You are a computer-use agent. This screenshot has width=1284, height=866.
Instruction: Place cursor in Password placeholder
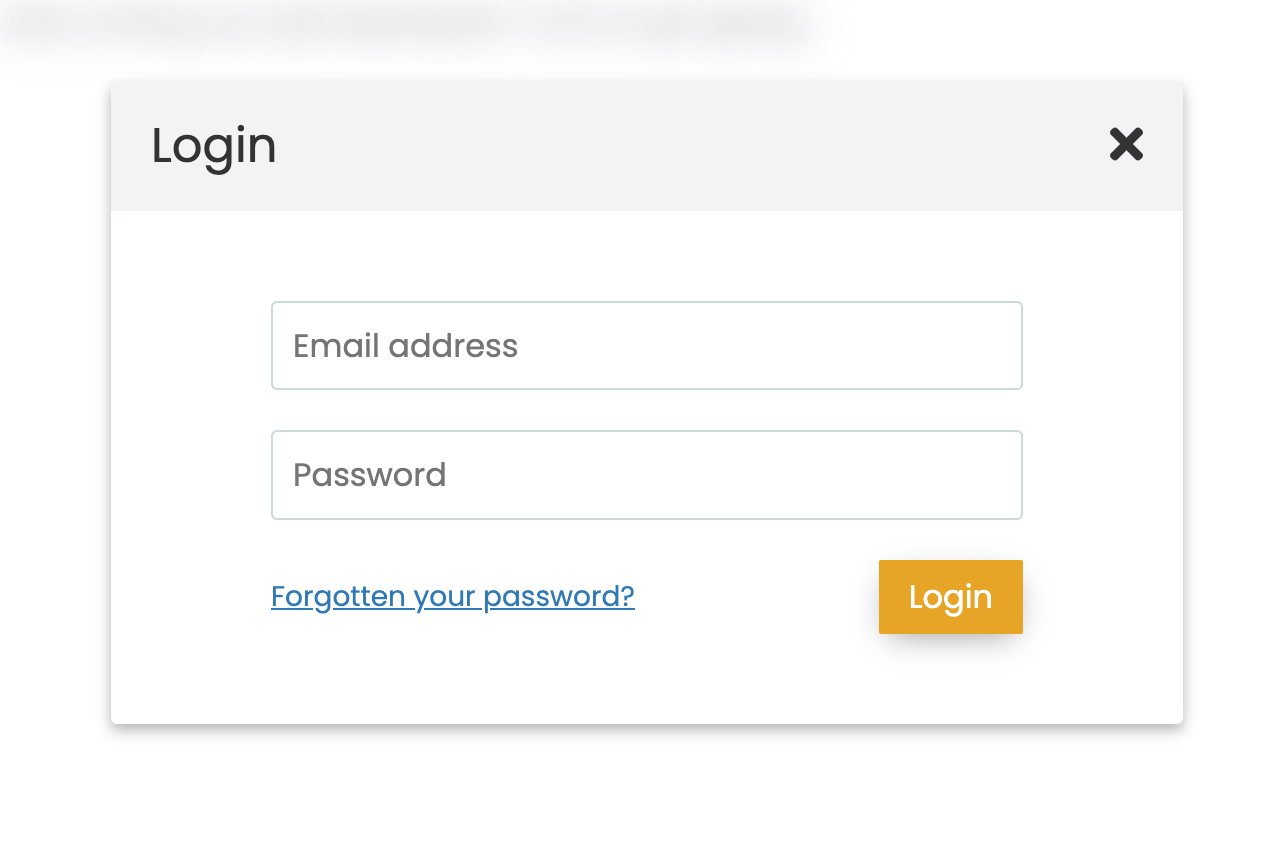(370, 475)
